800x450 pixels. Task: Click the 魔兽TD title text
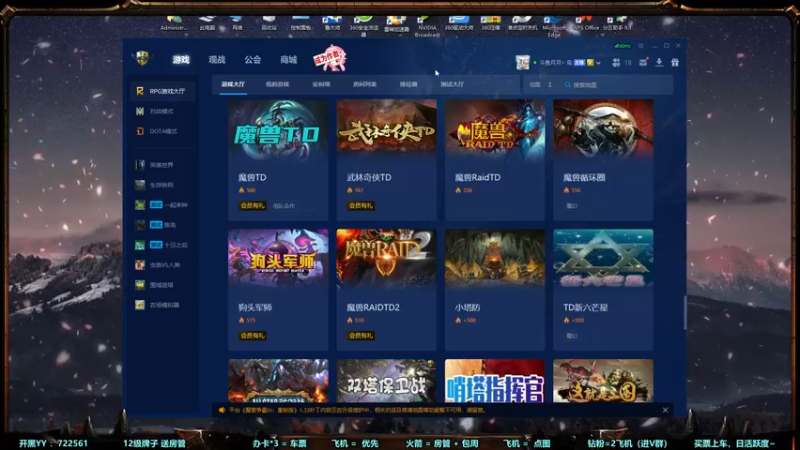click(x=252, y=178)
